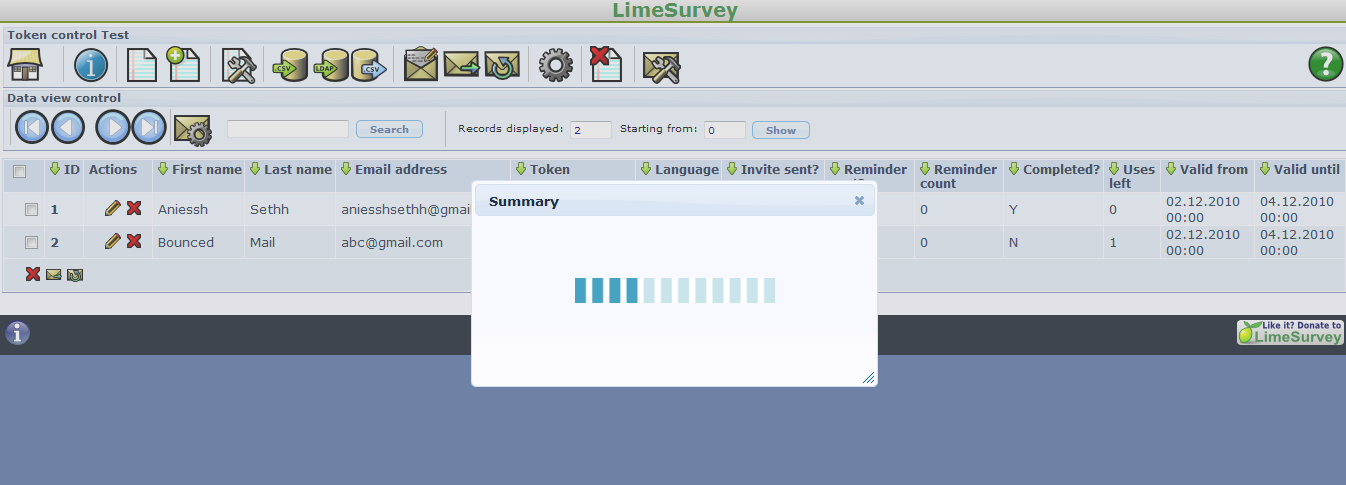The width and height of the screenshot is (1346, 485).
Task: Click the add new token entry icon
Action: (183, 66)
